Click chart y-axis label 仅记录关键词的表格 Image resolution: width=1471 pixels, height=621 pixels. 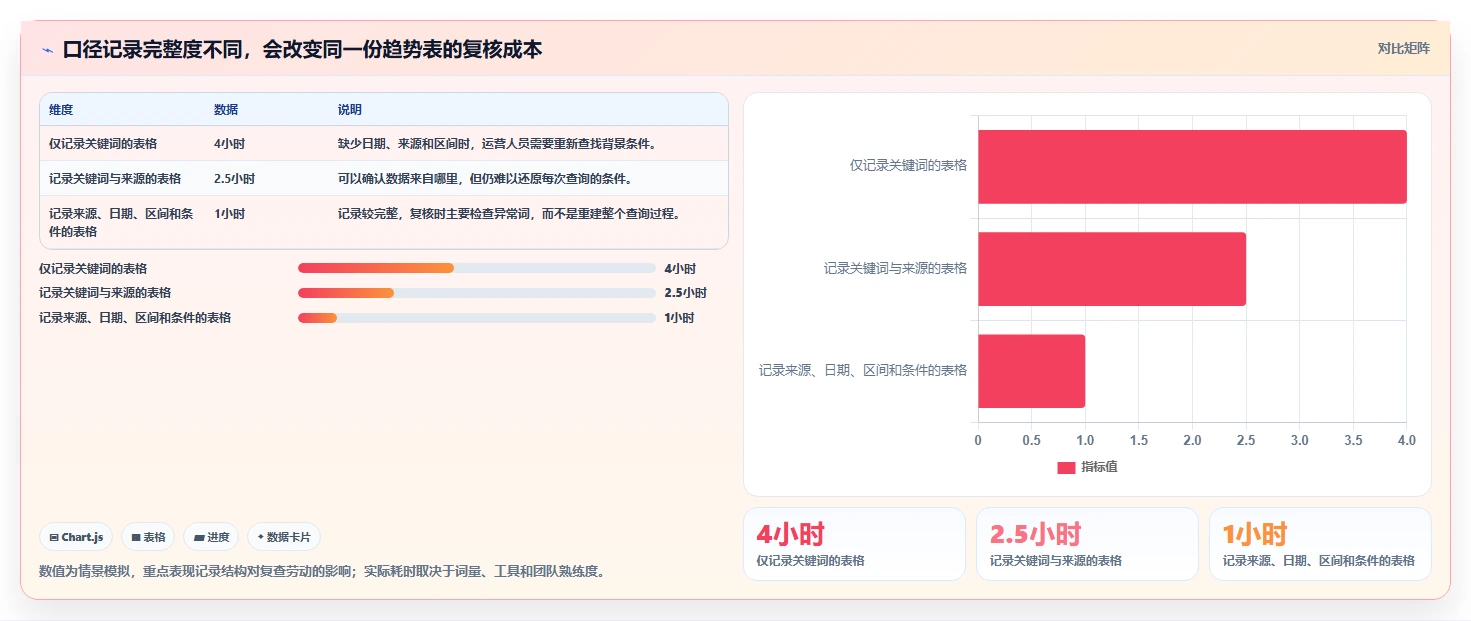[908, 165]
